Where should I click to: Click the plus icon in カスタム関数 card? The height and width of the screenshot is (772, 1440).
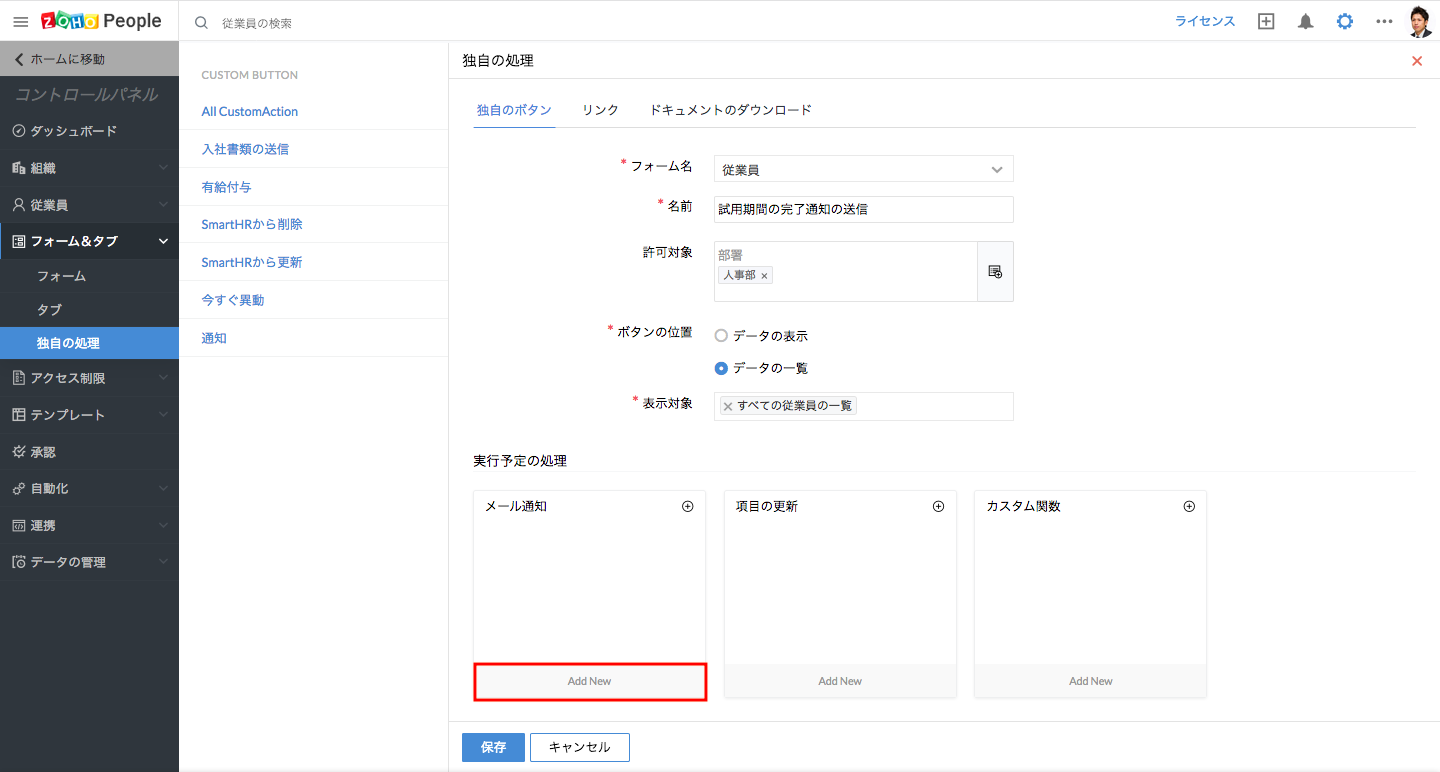(x=1189, y=506)
